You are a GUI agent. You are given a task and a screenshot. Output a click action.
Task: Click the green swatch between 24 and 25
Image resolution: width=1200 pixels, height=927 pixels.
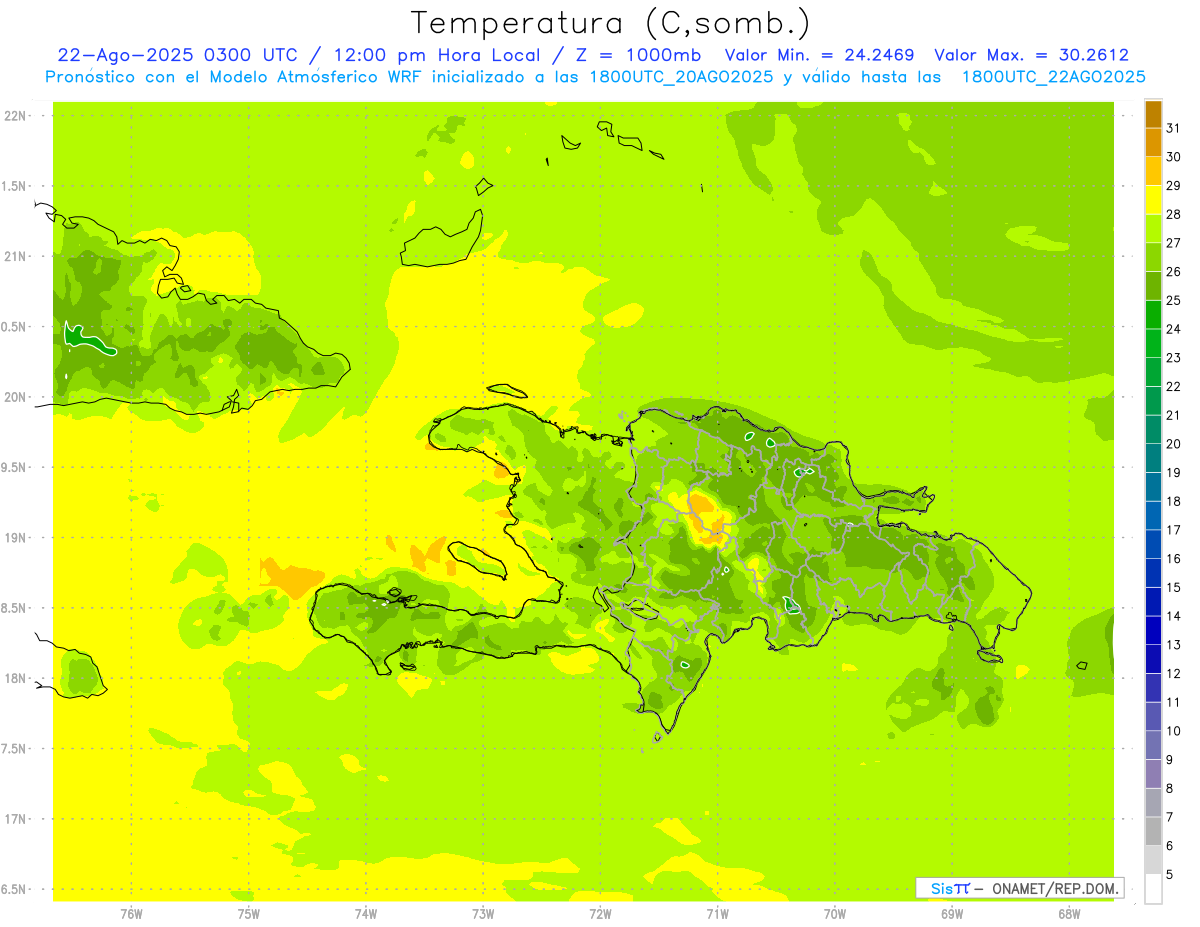(x=1153, y=314)
